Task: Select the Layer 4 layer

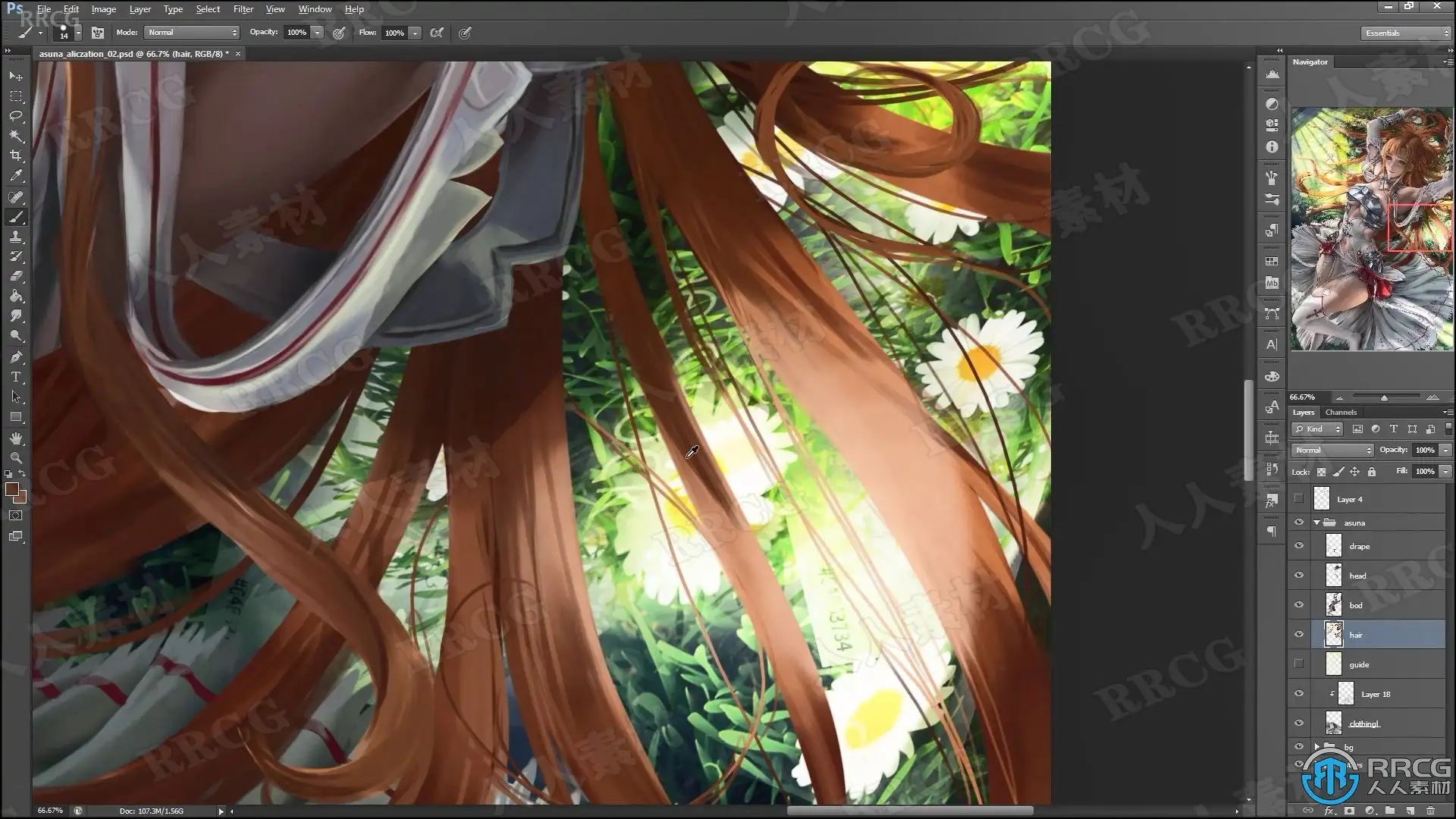Action: click(1350, 499)
